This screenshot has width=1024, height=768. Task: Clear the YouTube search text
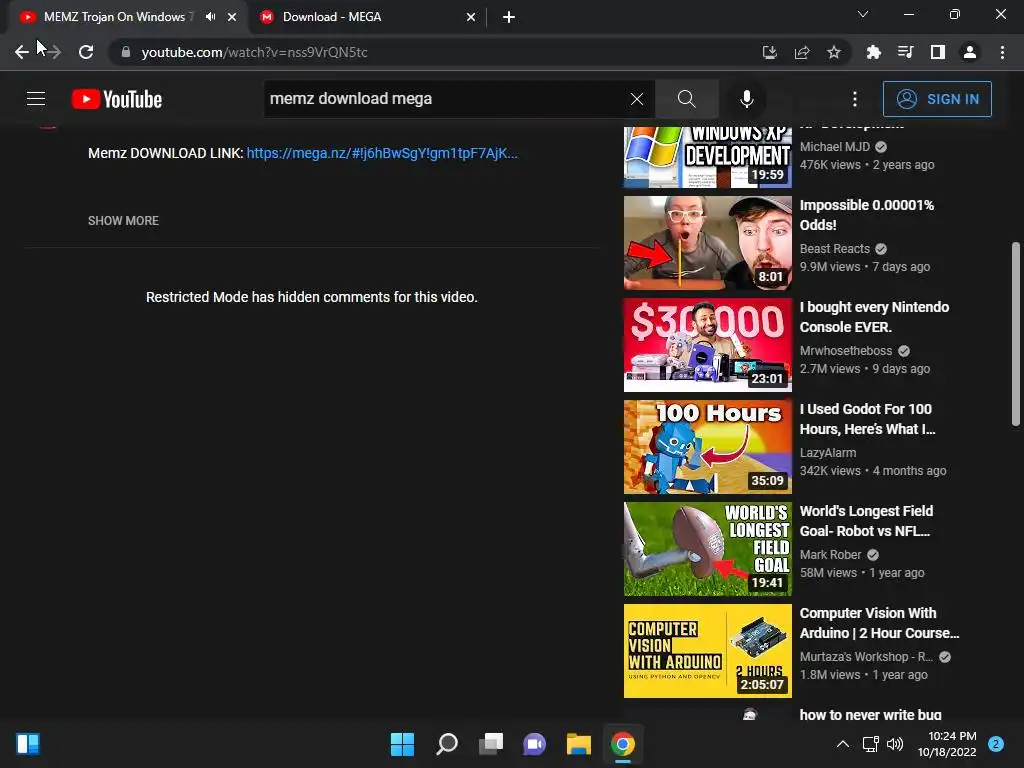(637, 99)
